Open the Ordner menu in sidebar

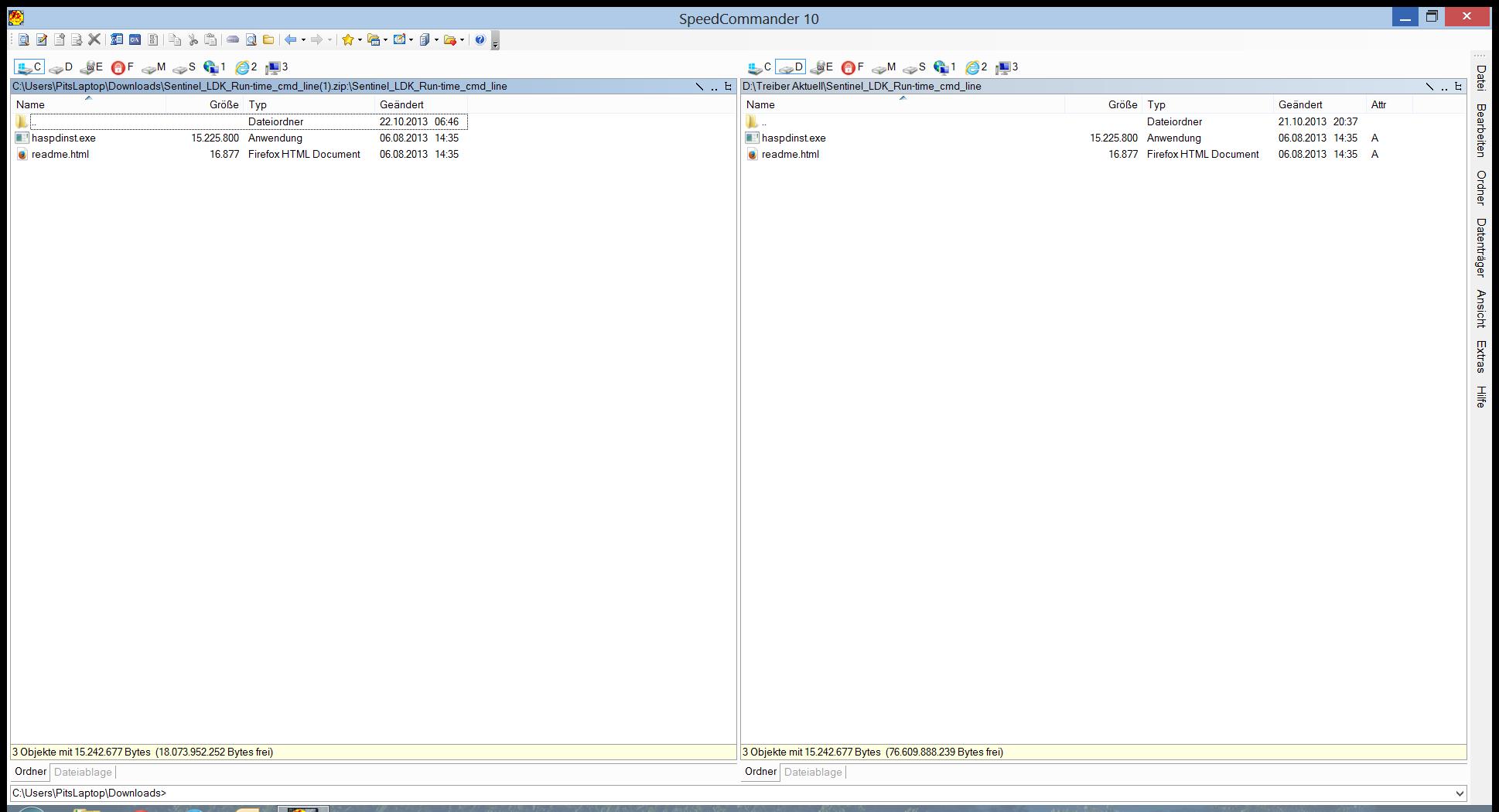click(1480, 188)
